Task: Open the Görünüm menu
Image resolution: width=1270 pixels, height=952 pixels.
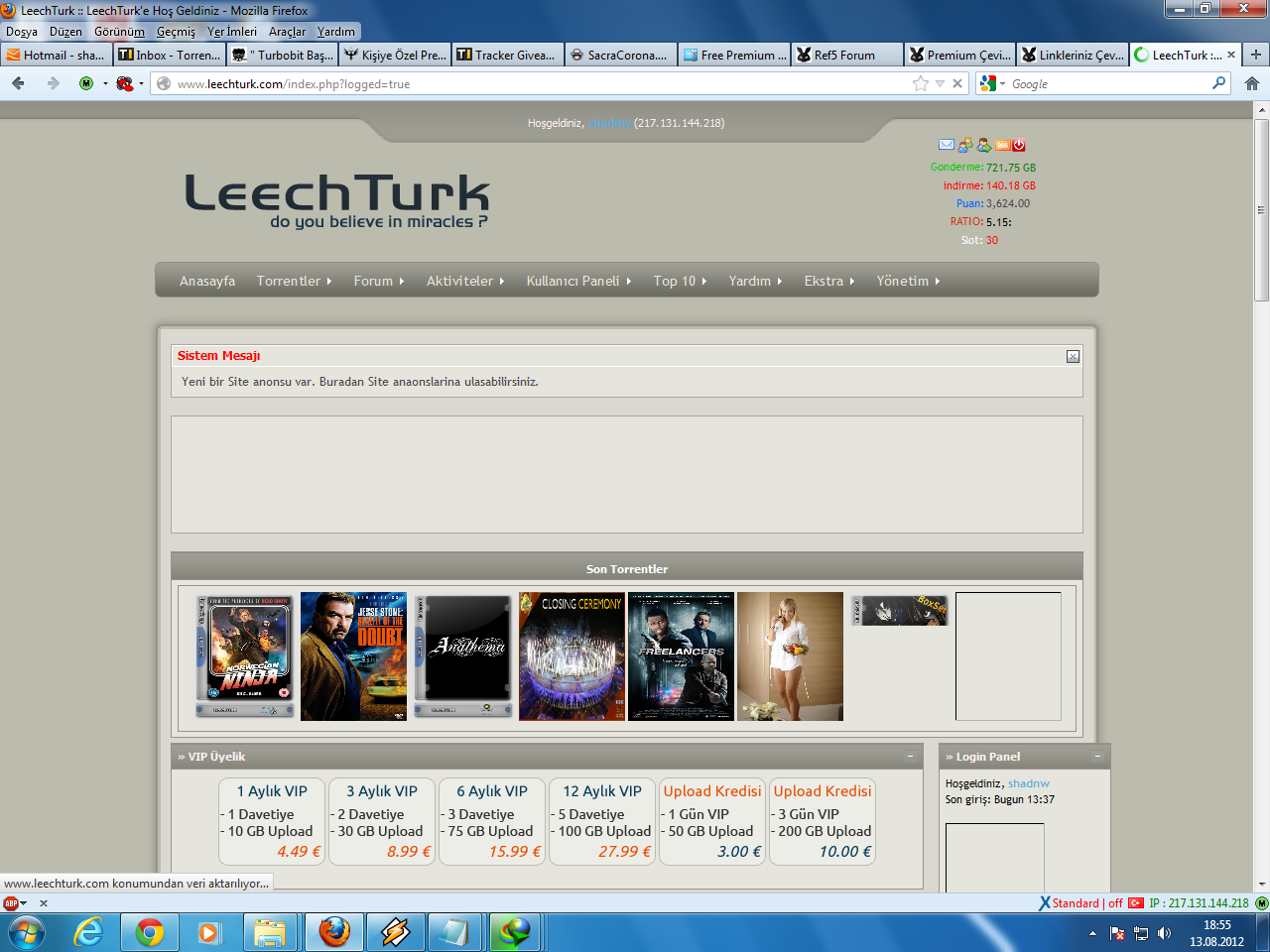Action: coord(119,32)
